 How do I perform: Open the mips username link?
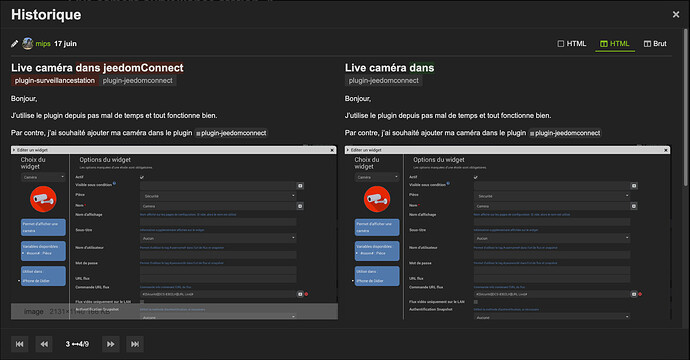pos(43,44)
